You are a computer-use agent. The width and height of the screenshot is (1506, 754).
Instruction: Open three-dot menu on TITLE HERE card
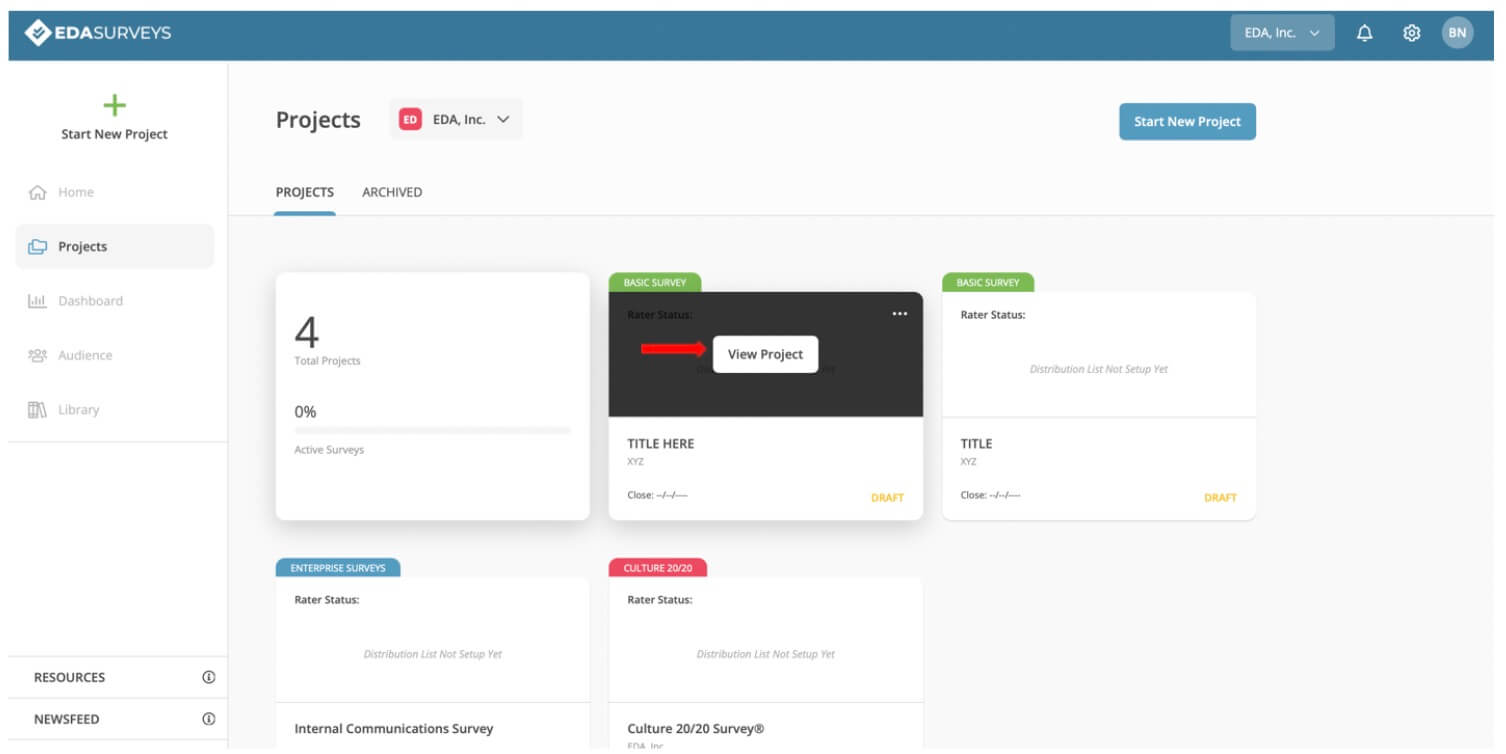pyautogui.click(x=900, y=314)
